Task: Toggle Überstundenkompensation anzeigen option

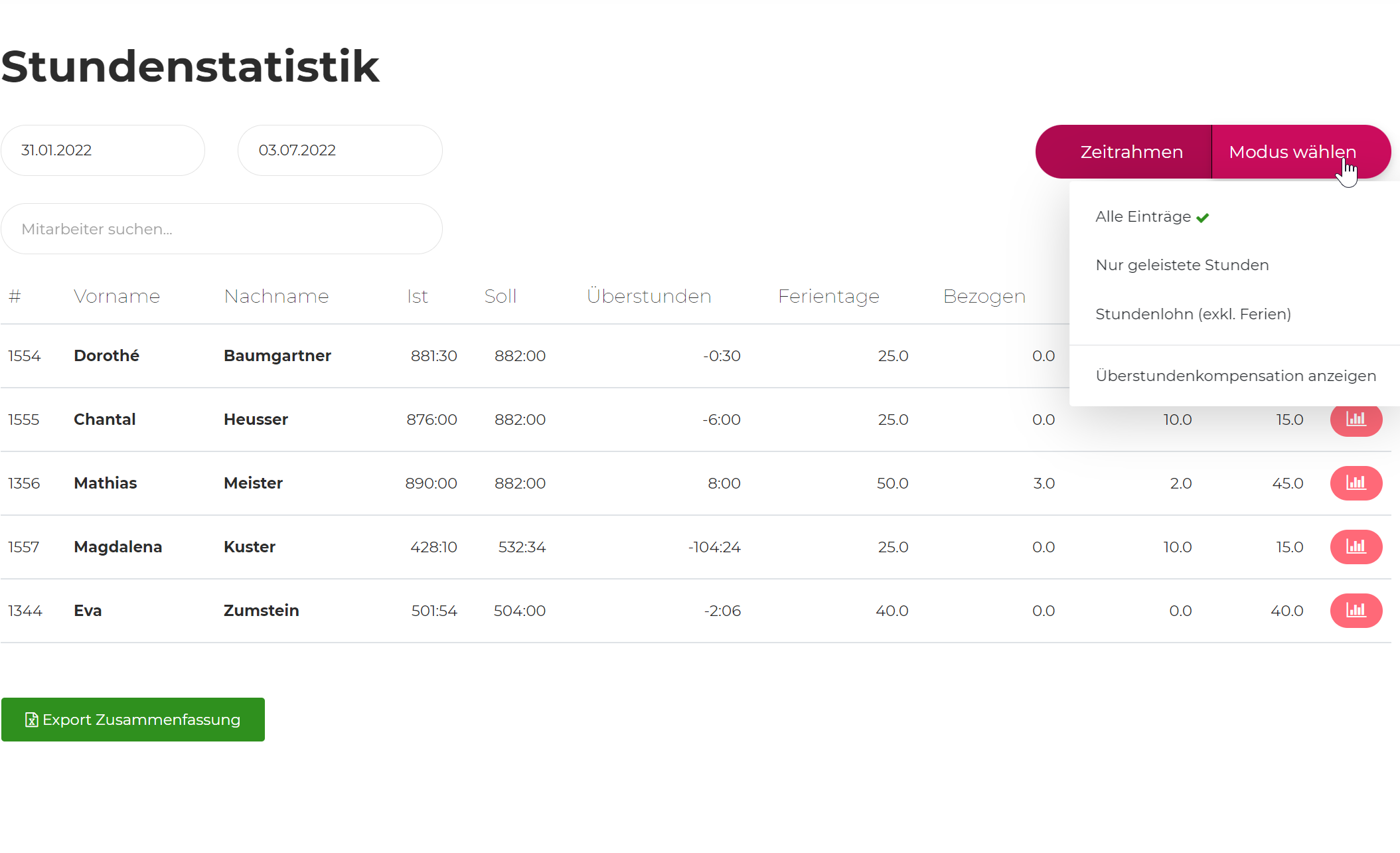Action: click(1235, 376)
